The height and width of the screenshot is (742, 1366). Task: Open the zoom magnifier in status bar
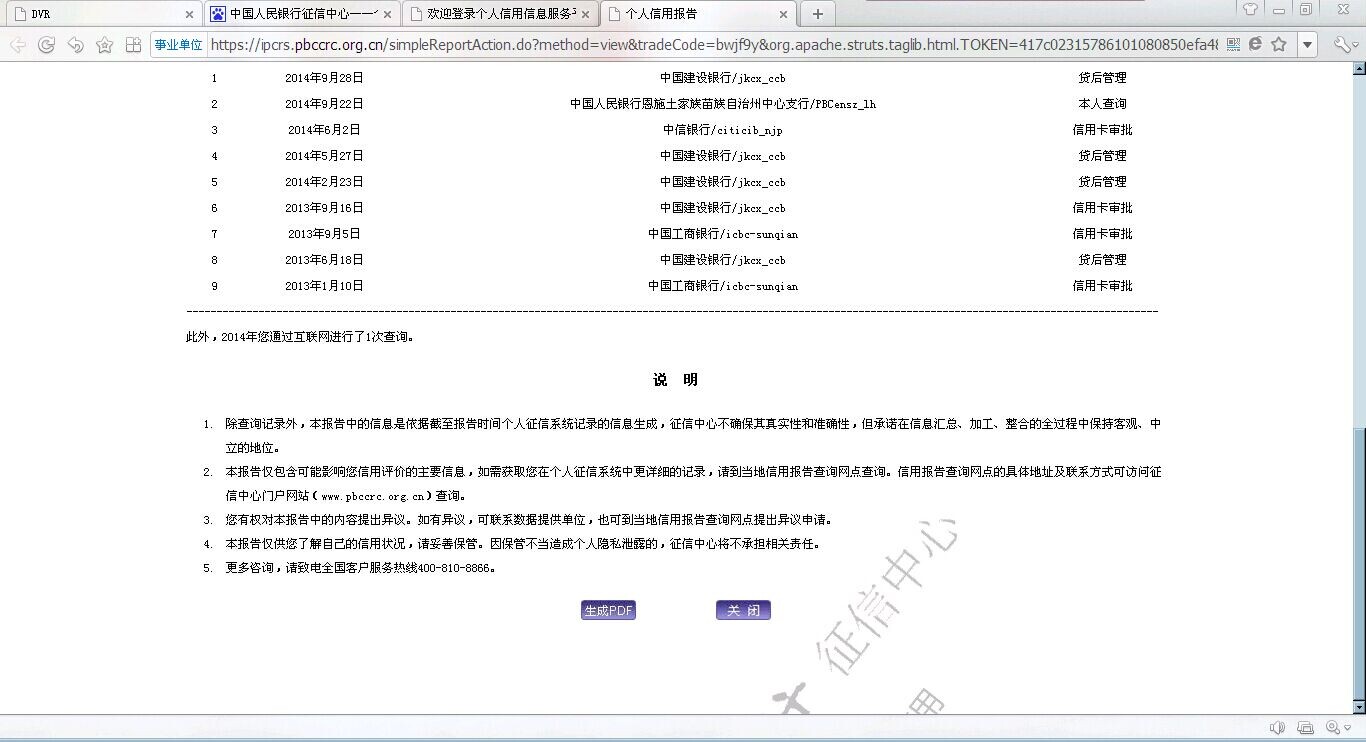[1332, 728]
